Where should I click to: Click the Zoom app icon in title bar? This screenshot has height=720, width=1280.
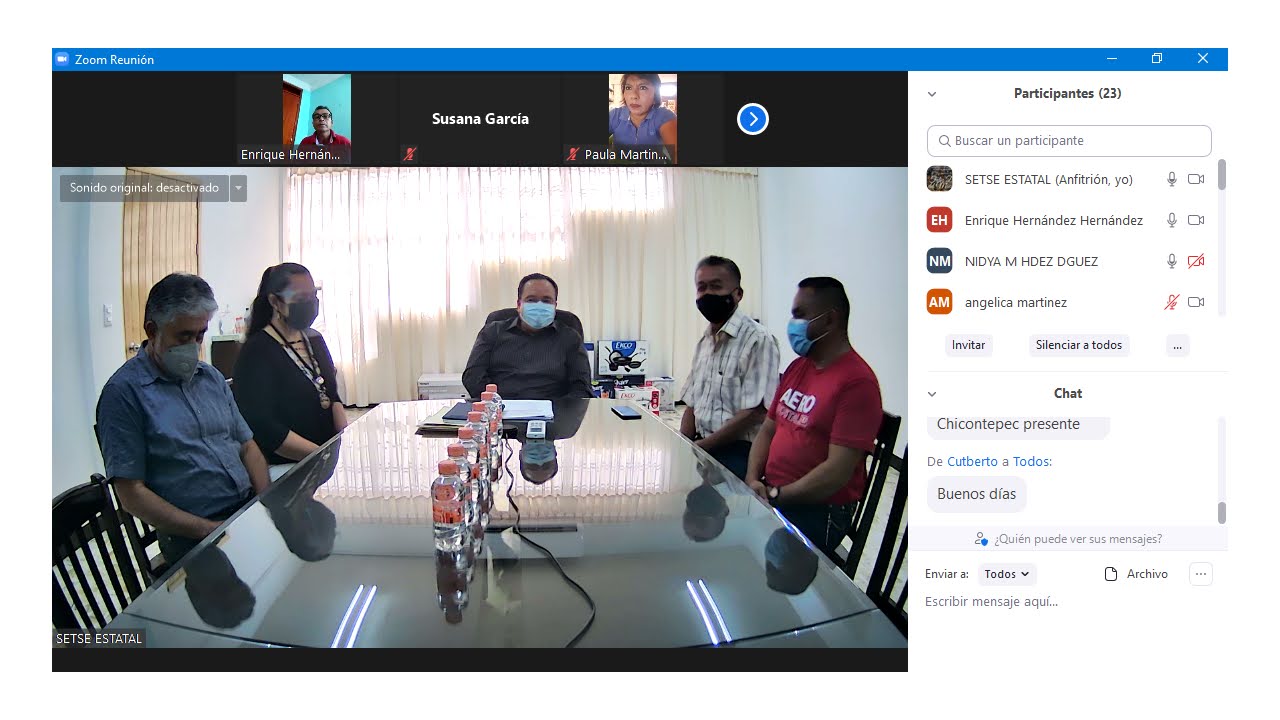click(x=62, y=59)
